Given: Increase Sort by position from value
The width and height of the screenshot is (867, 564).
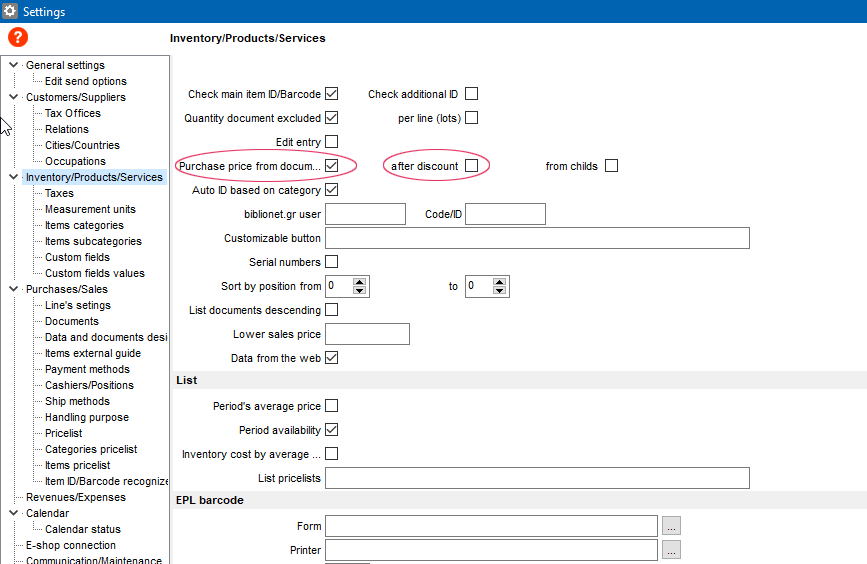Looking at the screenshot, I should 359,282.
